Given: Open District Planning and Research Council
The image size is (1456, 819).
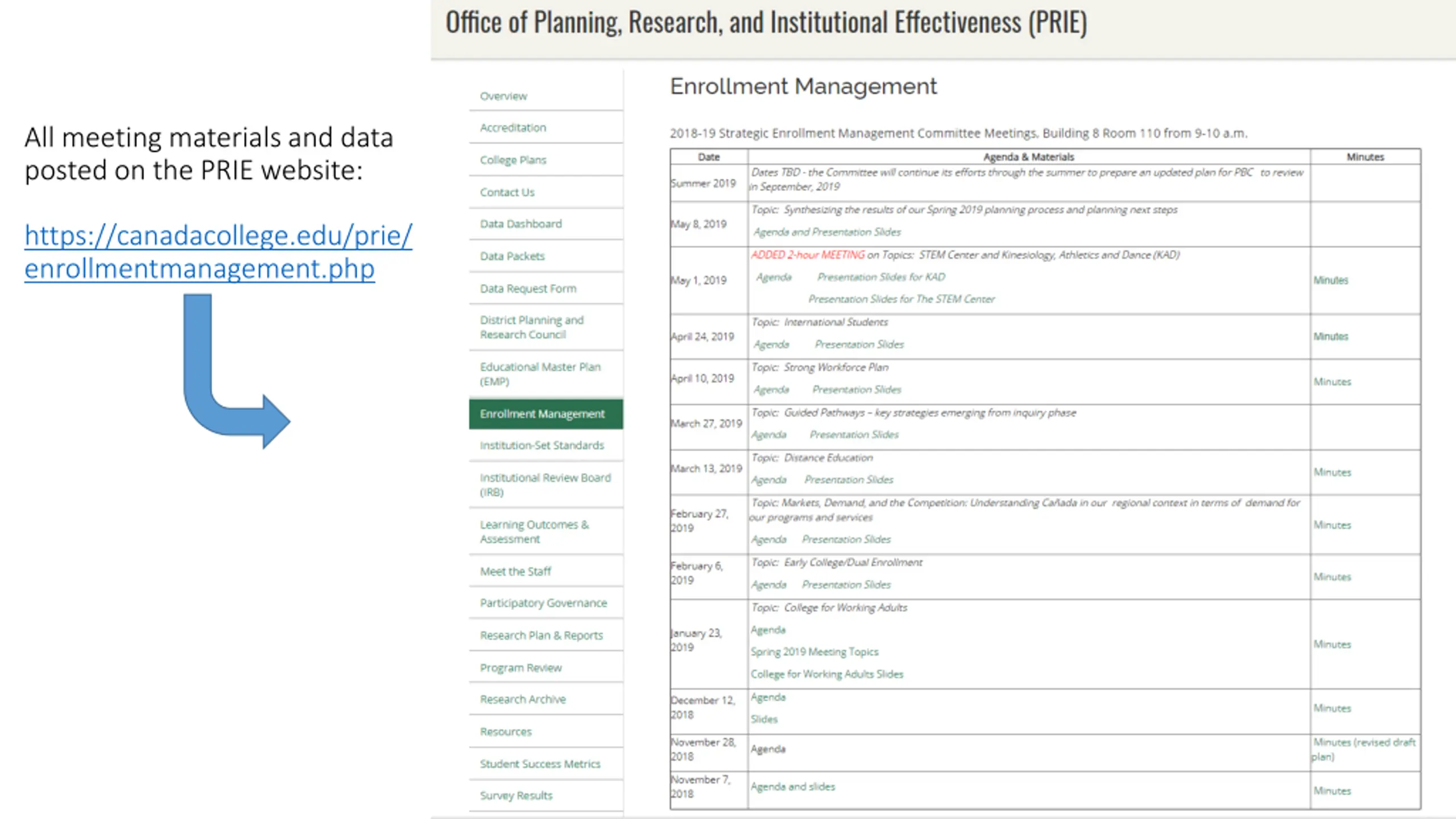Looking at the screenshot, I should point(532,328).
